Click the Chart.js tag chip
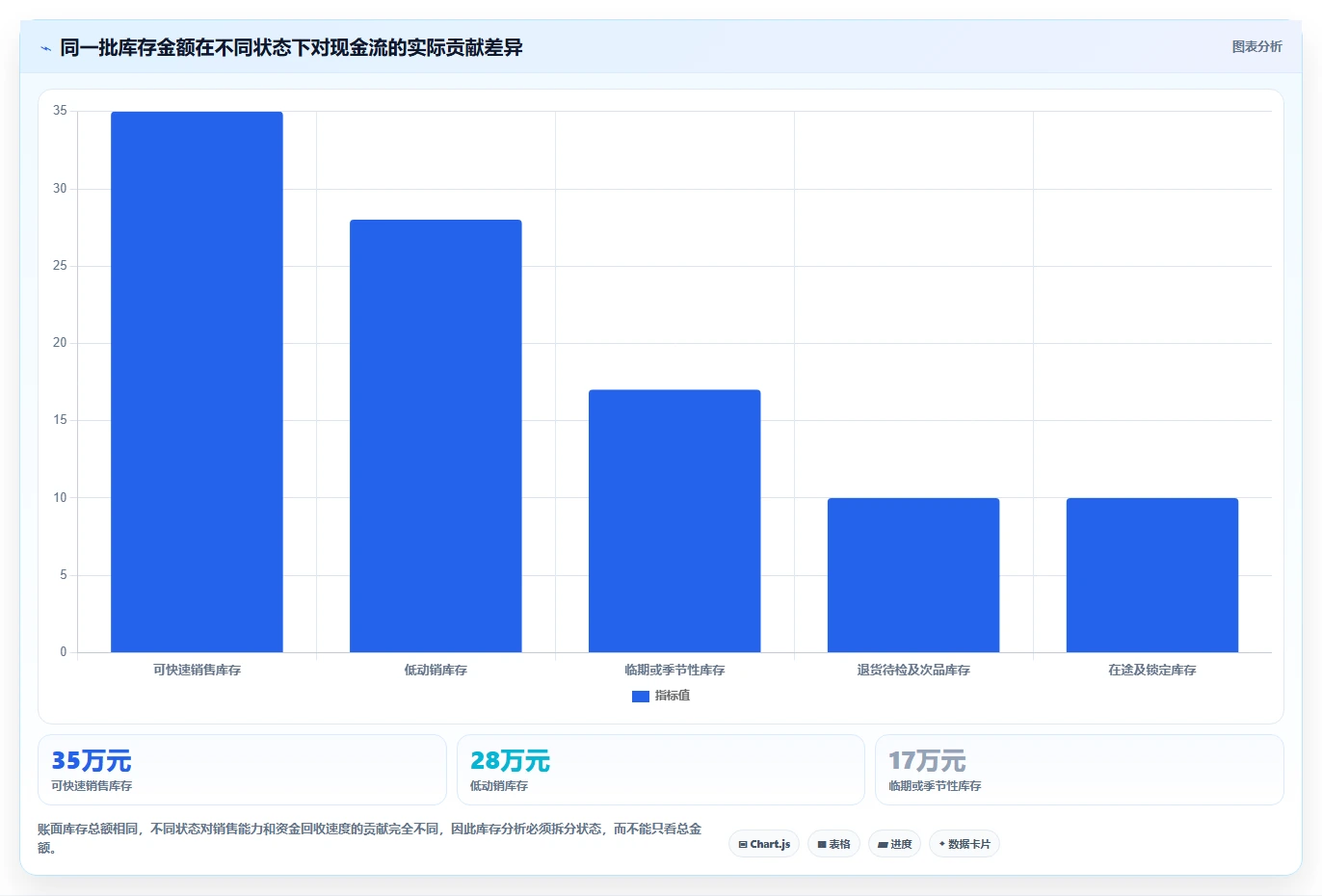 point(764,844)
